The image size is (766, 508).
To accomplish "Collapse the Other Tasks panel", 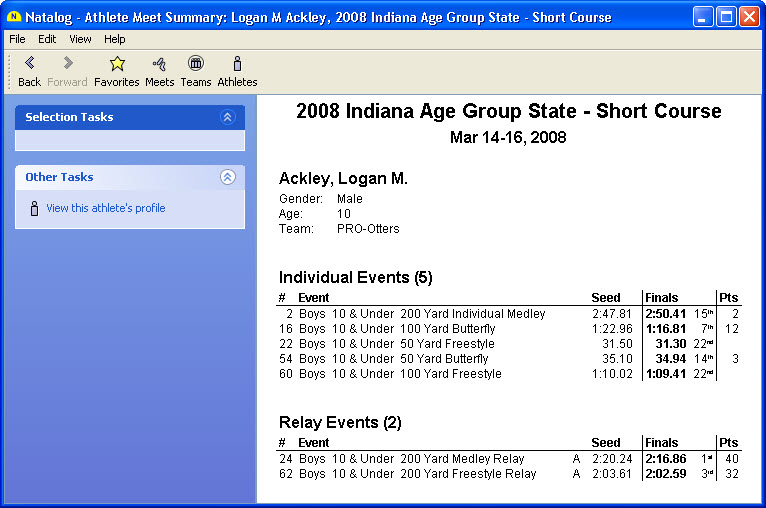I will click(227, 177).
